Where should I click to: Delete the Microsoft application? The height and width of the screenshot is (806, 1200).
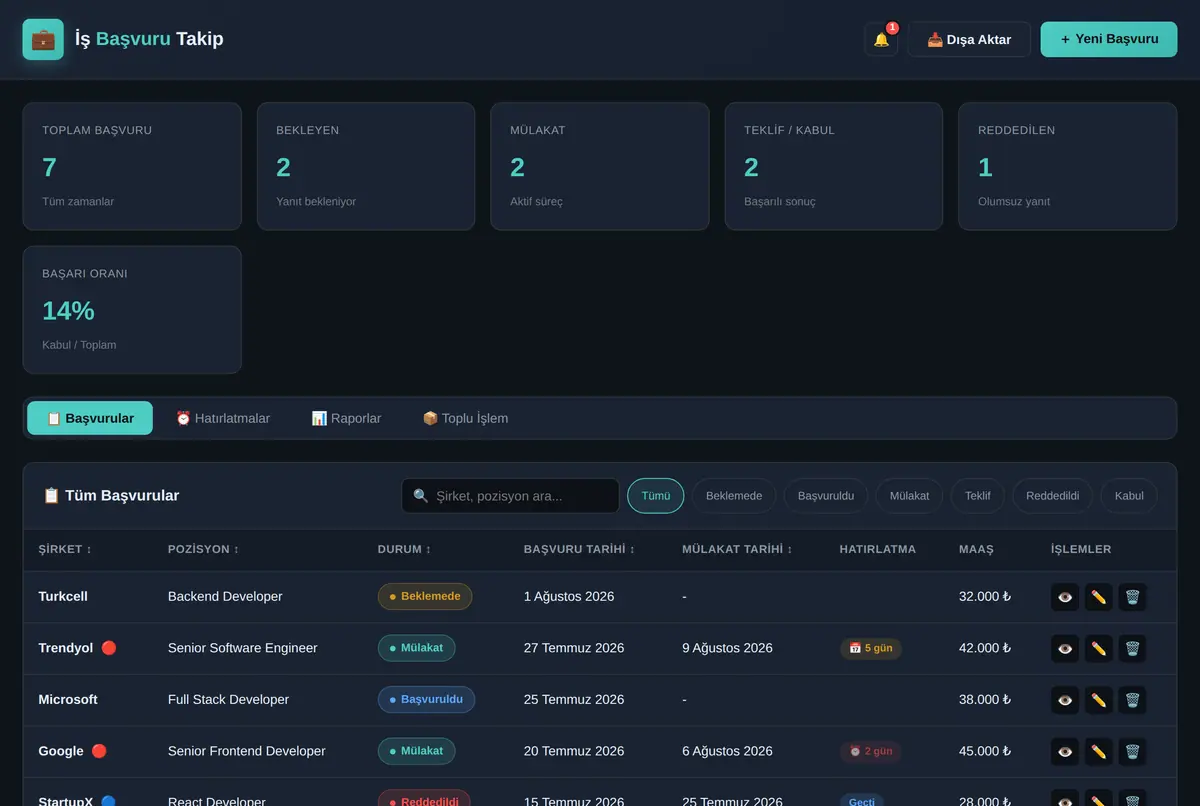1132,700
